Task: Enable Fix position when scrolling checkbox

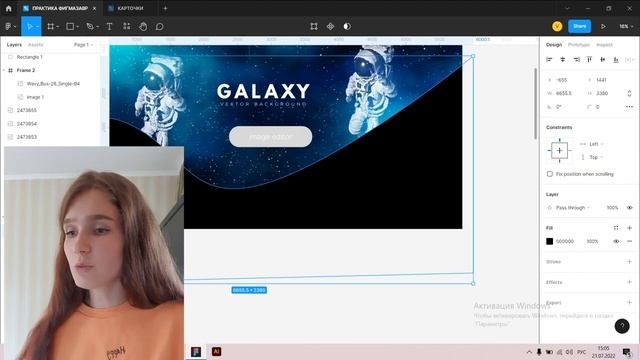Action: (550, 174)
